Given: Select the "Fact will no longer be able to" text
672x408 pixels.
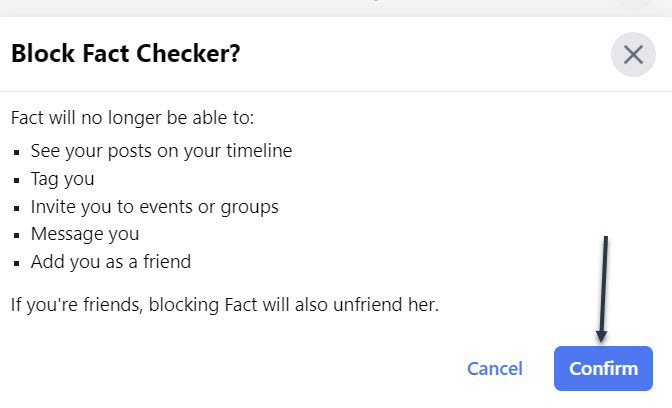Looking at the screenshot, I should (132, 118).
